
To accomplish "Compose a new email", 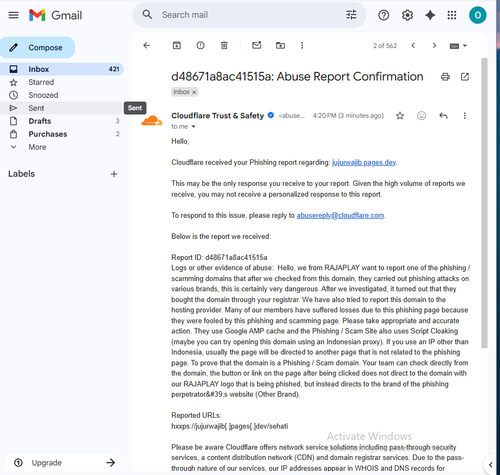I will tap(38, 47).
